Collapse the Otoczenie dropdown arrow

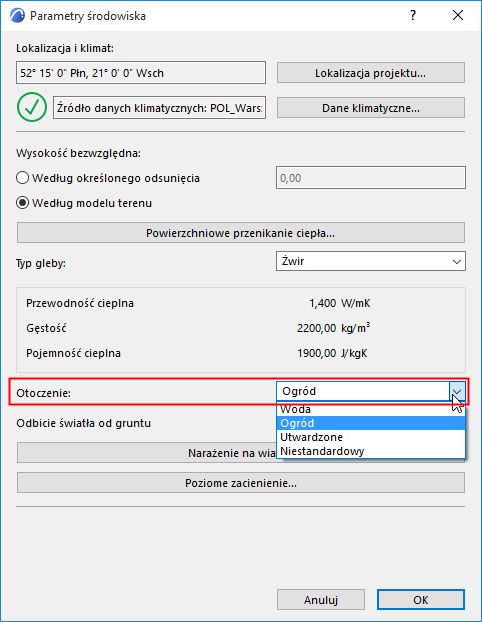pos(457,392)
